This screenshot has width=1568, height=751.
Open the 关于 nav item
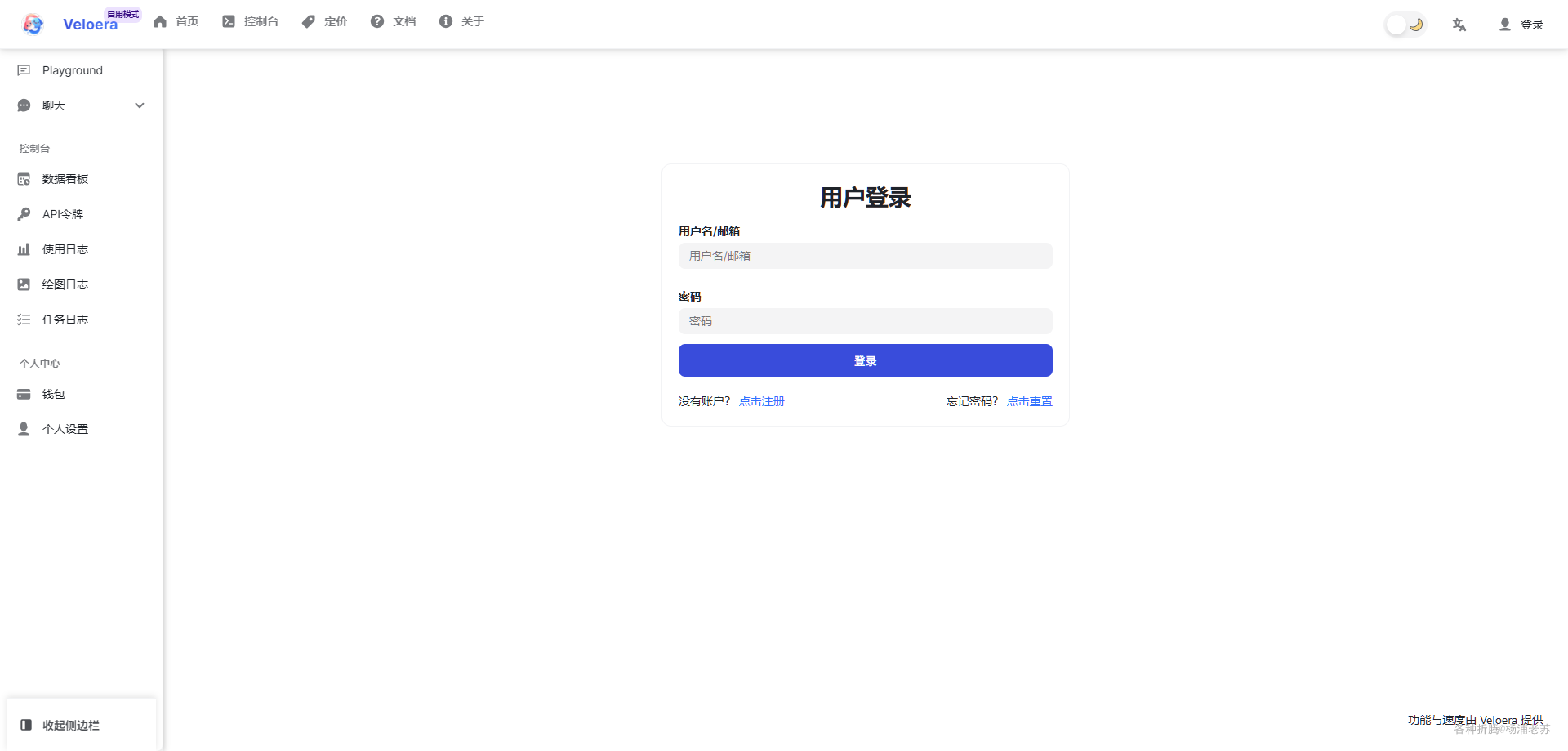coord(462,21)
